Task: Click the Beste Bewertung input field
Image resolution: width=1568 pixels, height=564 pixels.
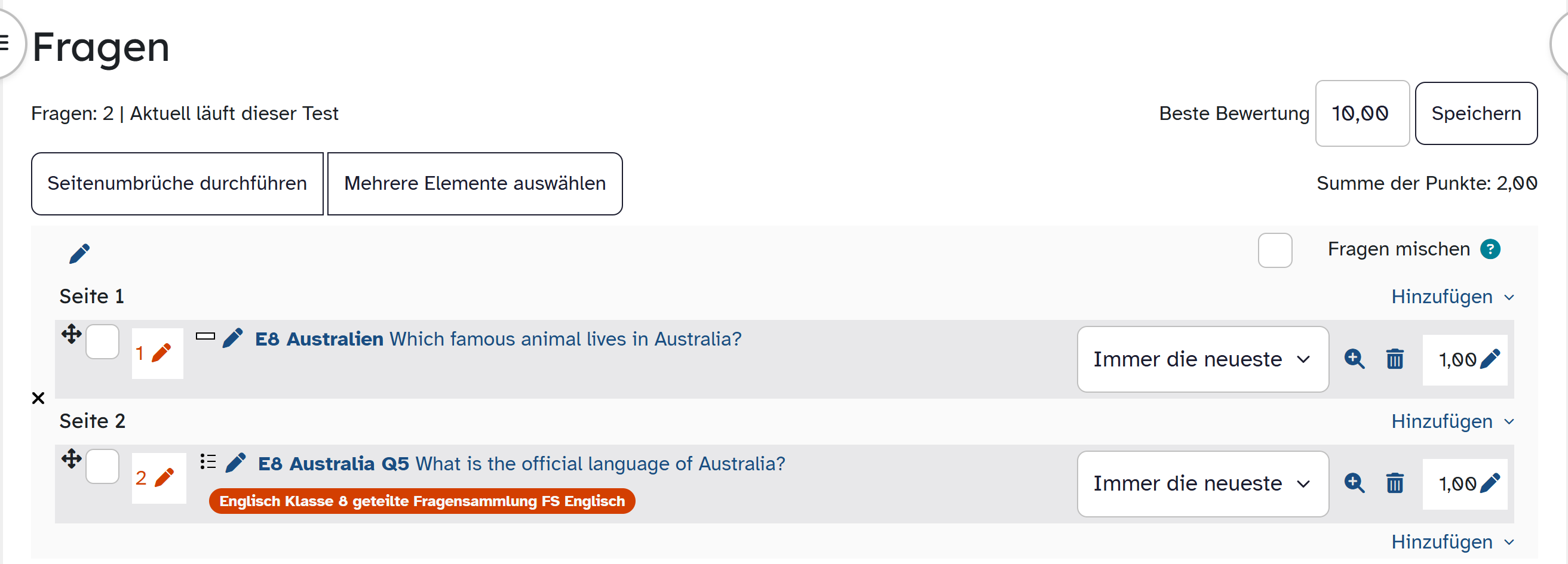Action: [x=1362, y=113]
